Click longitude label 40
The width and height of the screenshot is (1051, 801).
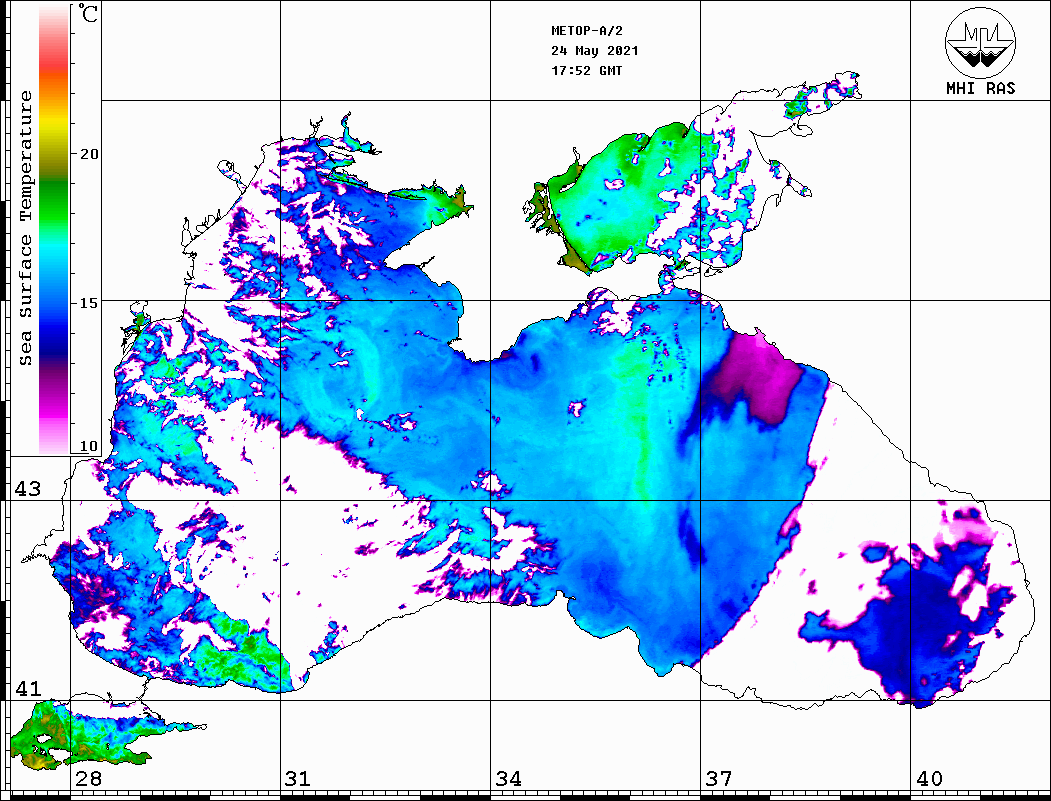(x=929, y=779)
